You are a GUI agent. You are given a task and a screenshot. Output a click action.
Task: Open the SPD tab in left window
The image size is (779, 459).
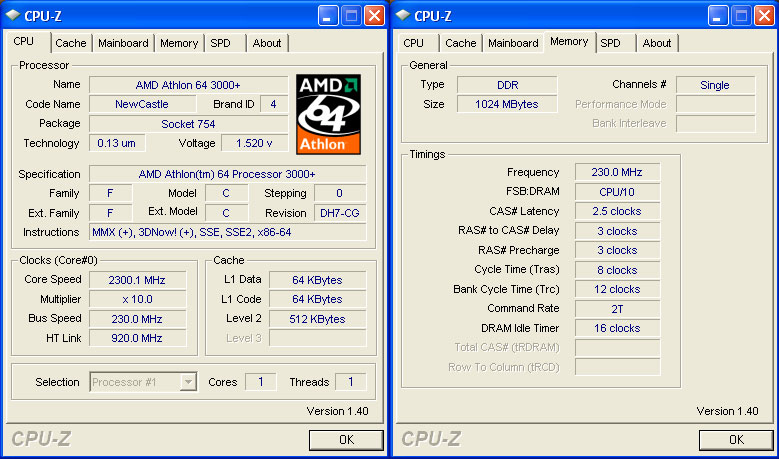point(220,43)
